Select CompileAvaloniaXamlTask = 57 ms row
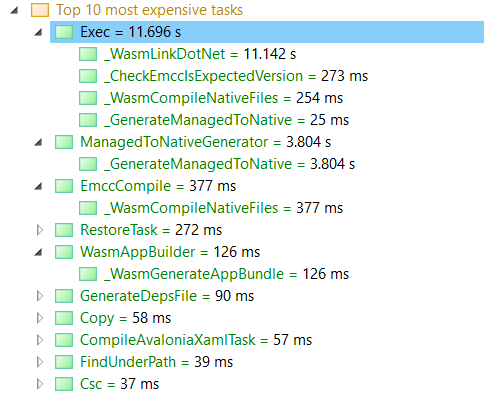Viewport: 484px width, 396px height. click(196, 340)
